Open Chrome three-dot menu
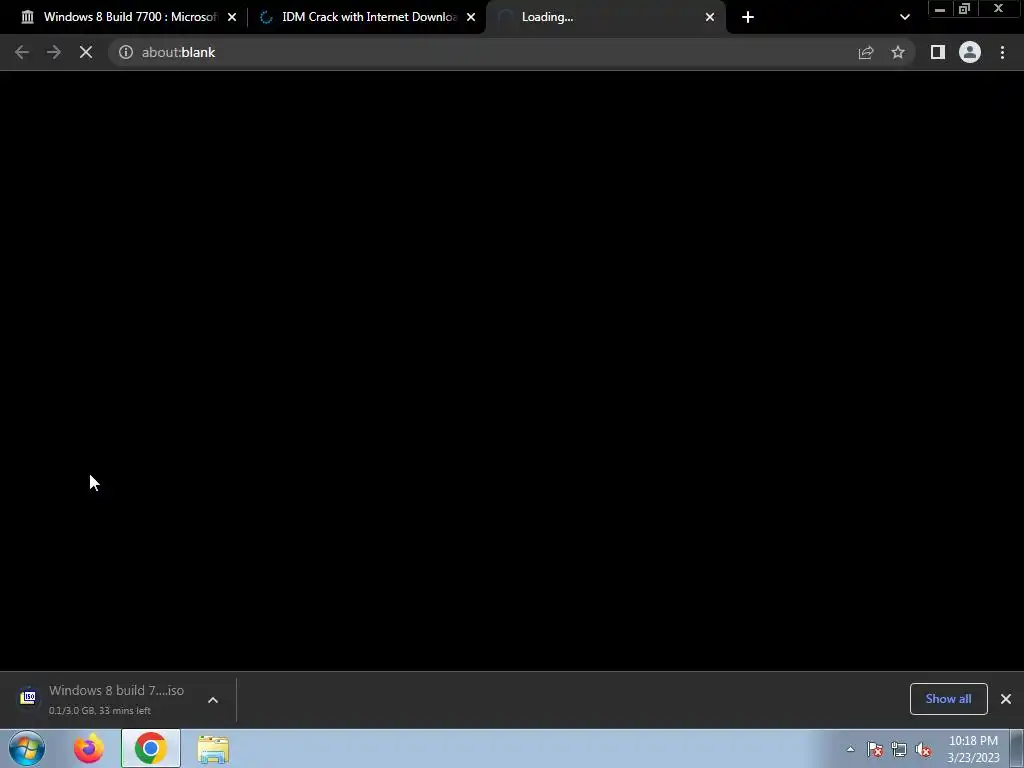Screen dimensions: 1024x768 click(1002, 52)
